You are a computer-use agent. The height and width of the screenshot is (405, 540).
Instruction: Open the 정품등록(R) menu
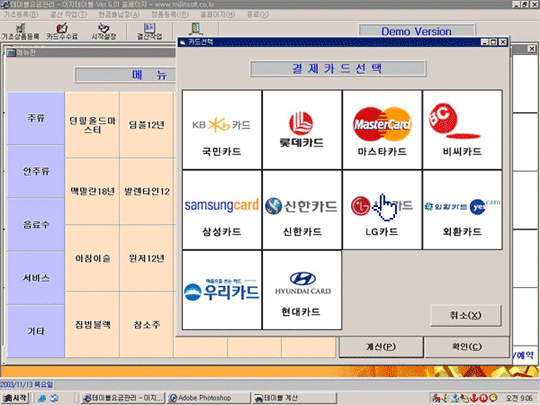[x=170, y=14]
